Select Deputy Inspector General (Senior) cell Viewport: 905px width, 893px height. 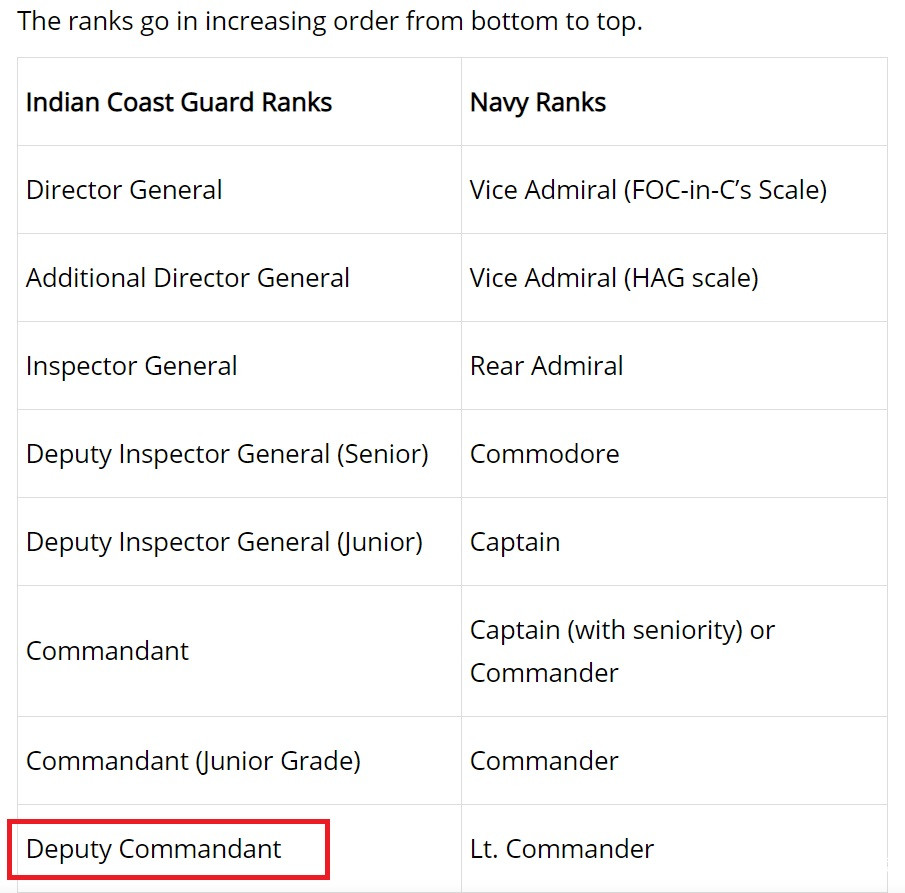(227, 454)
